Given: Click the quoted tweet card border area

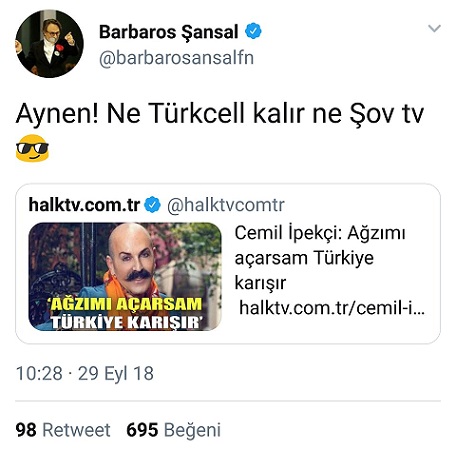Looking at the screenshot, I should coord(228,263).
